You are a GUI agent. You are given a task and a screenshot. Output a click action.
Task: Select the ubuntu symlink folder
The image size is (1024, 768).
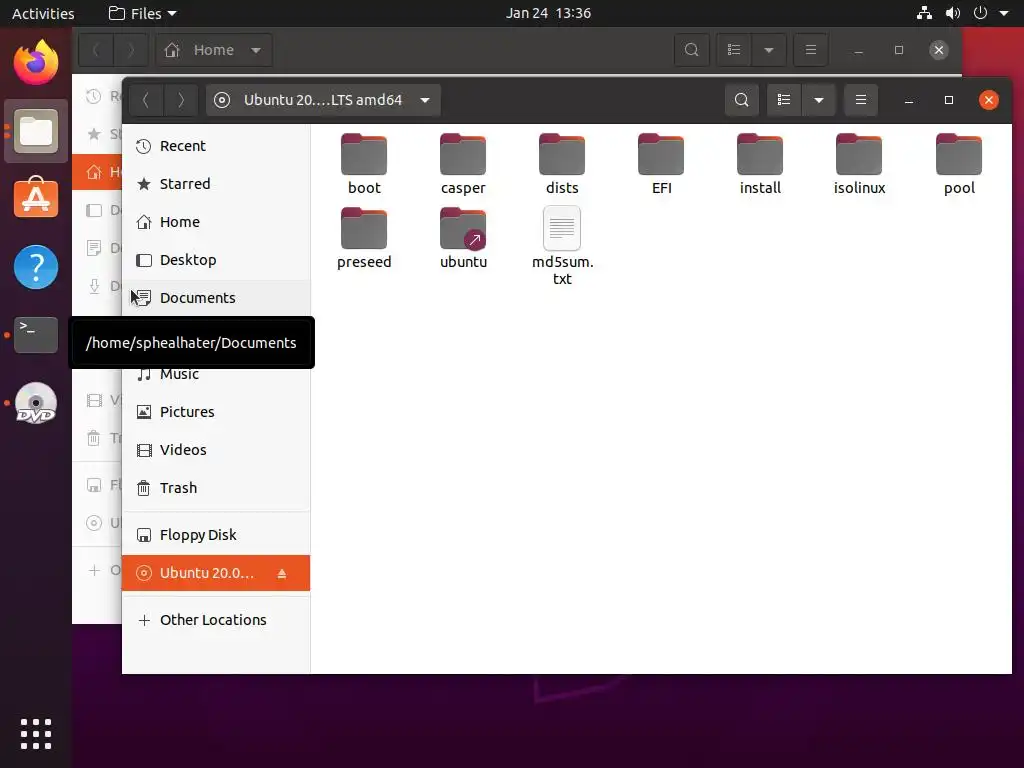click(x=463, y=238)
